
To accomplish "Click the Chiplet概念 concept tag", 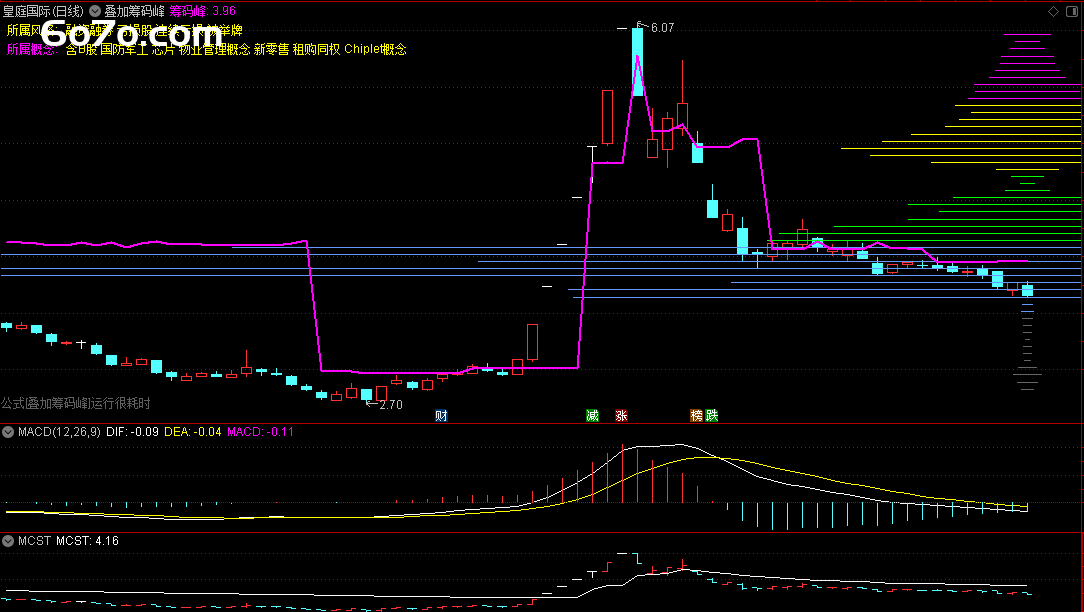I will tap(375, 49).
